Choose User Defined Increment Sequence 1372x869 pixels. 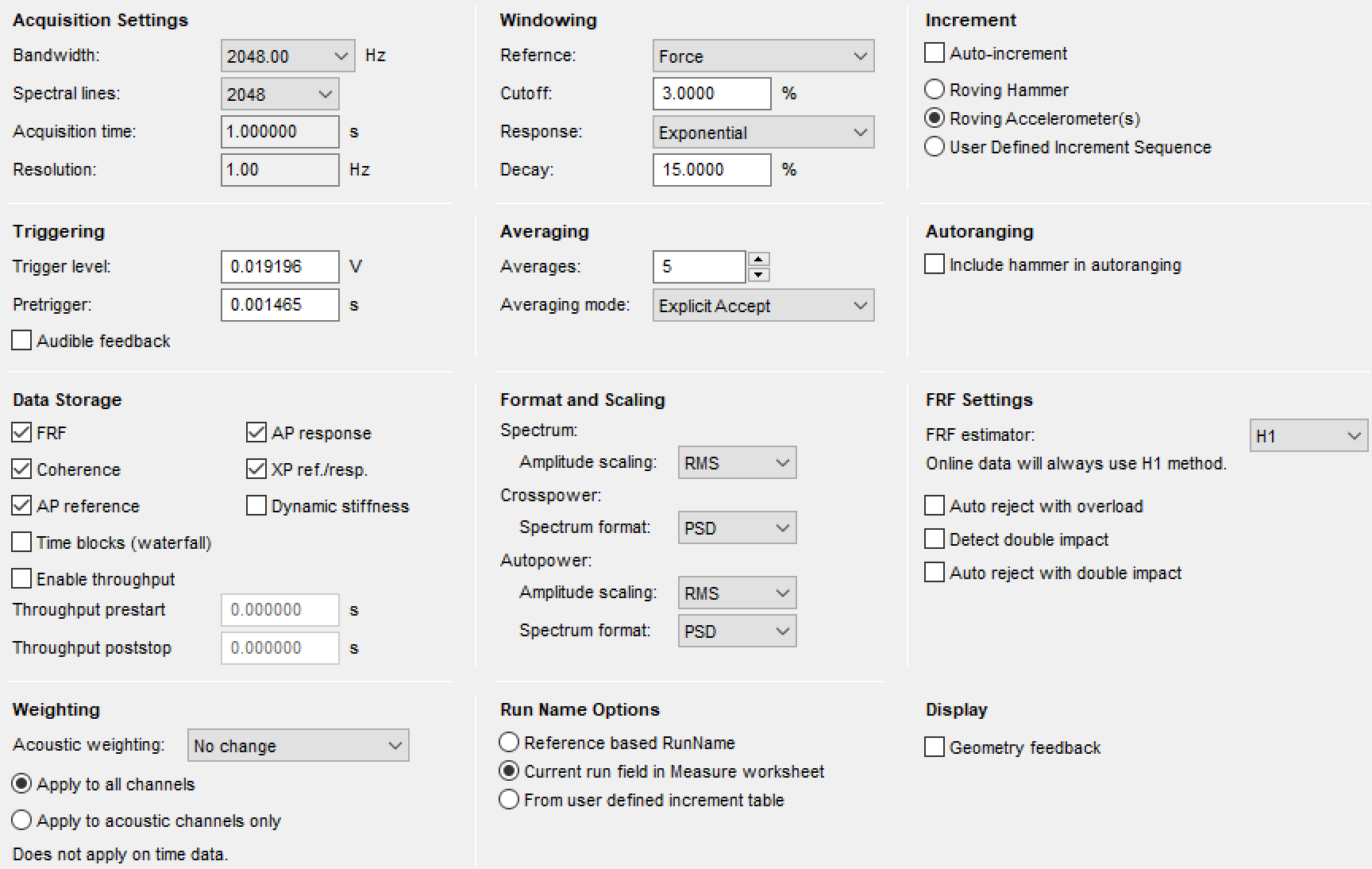pos(935,146)
